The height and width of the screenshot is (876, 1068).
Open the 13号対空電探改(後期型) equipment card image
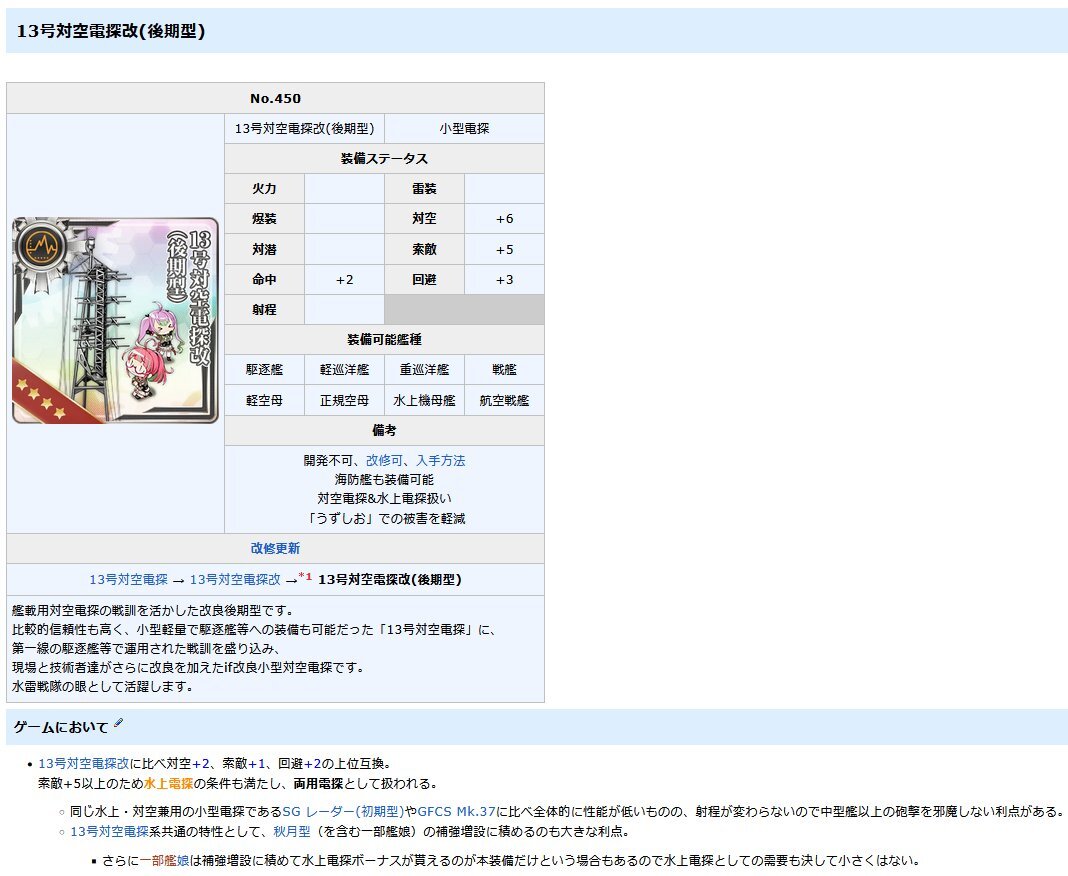tap(115, 320)
